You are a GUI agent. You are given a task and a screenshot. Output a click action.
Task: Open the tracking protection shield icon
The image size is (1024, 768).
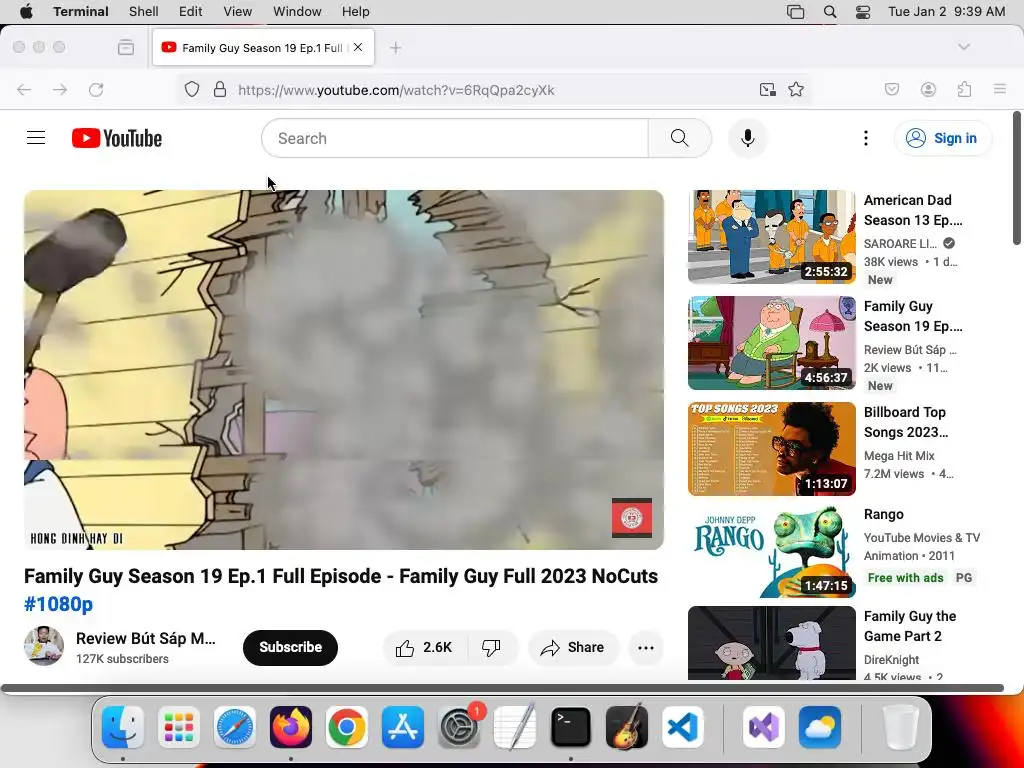click(x=191, y=89)
